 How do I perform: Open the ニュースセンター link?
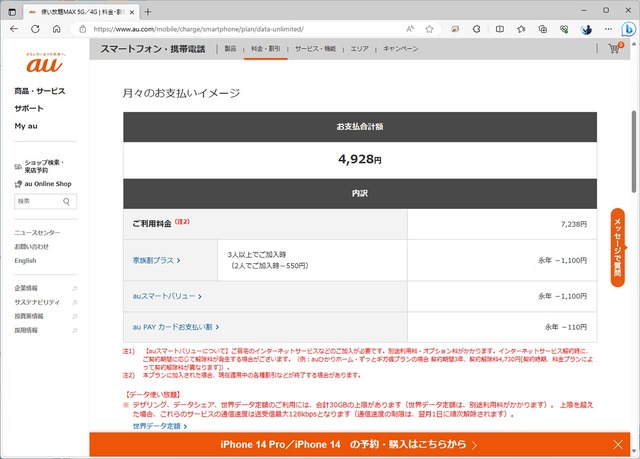[x=37, y=233]
